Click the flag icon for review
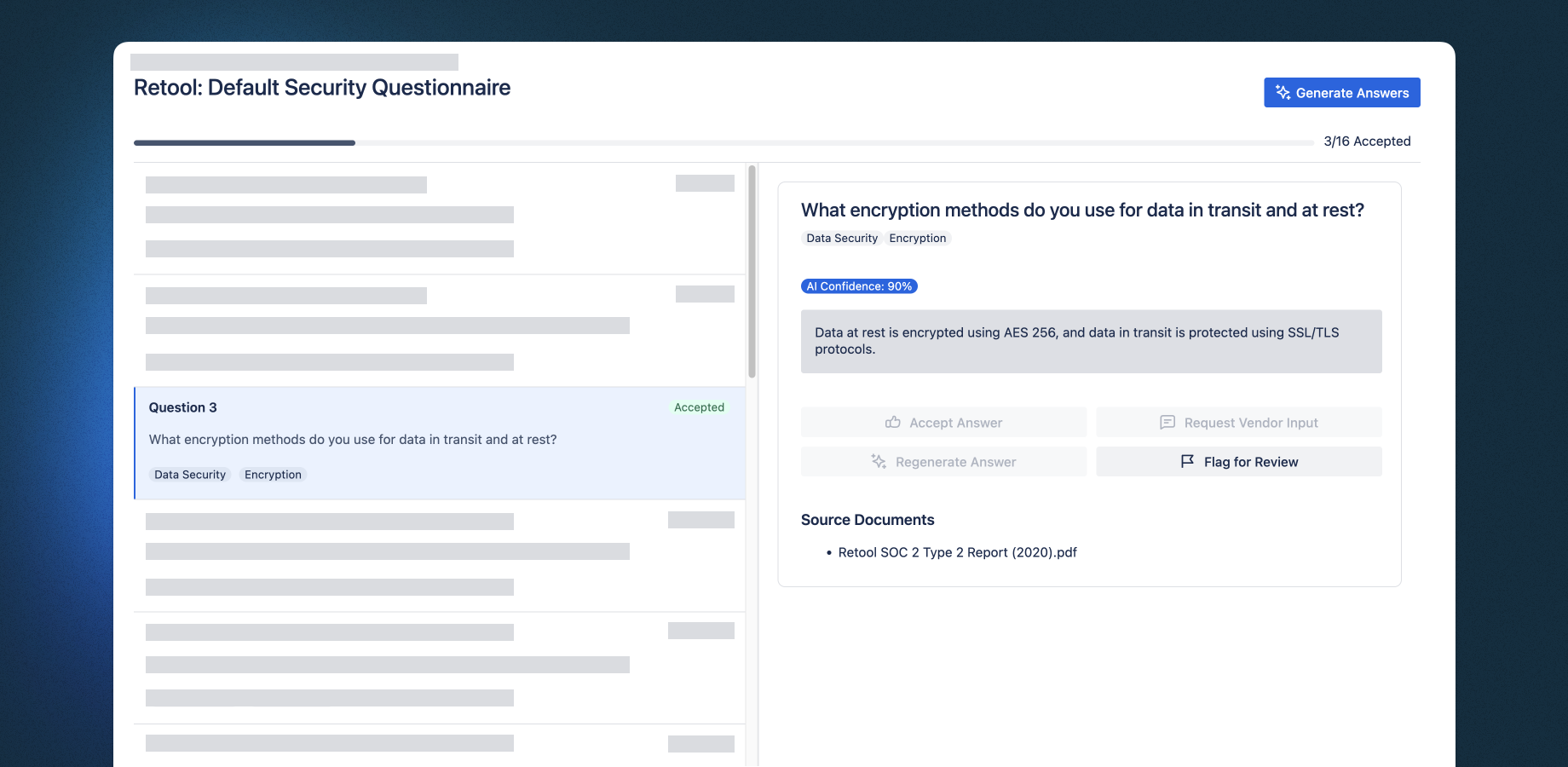 pos(1187,462)
